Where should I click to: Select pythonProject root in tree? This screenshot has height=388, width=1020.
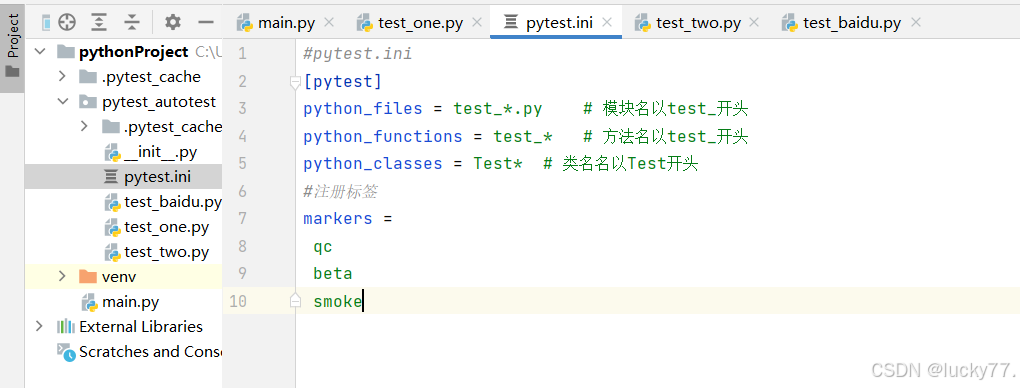(x=133, y=52)
